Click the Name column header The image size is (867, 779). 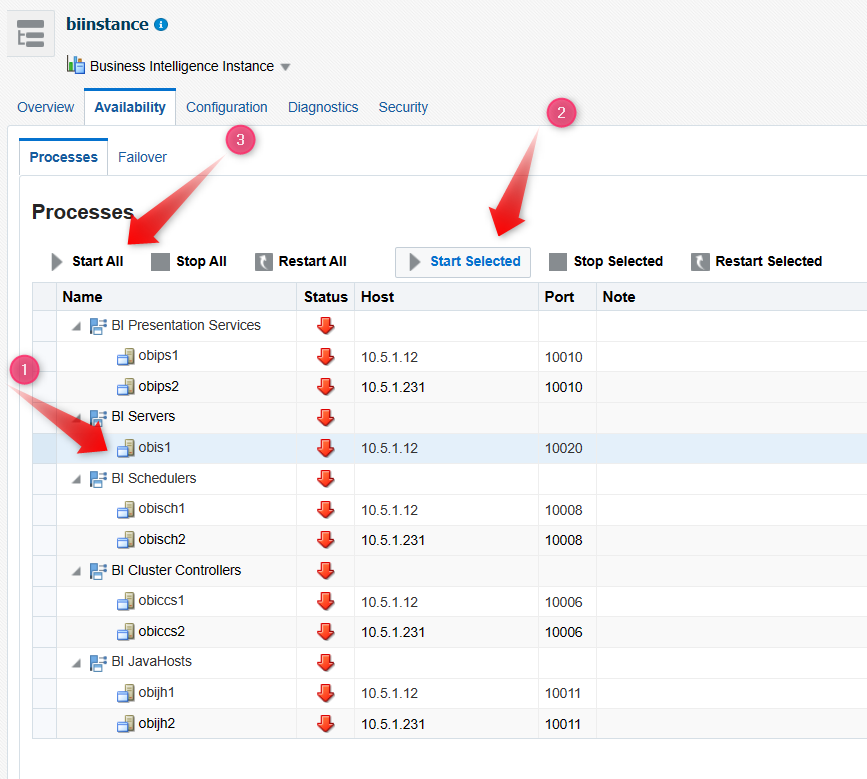pos(176,297)
